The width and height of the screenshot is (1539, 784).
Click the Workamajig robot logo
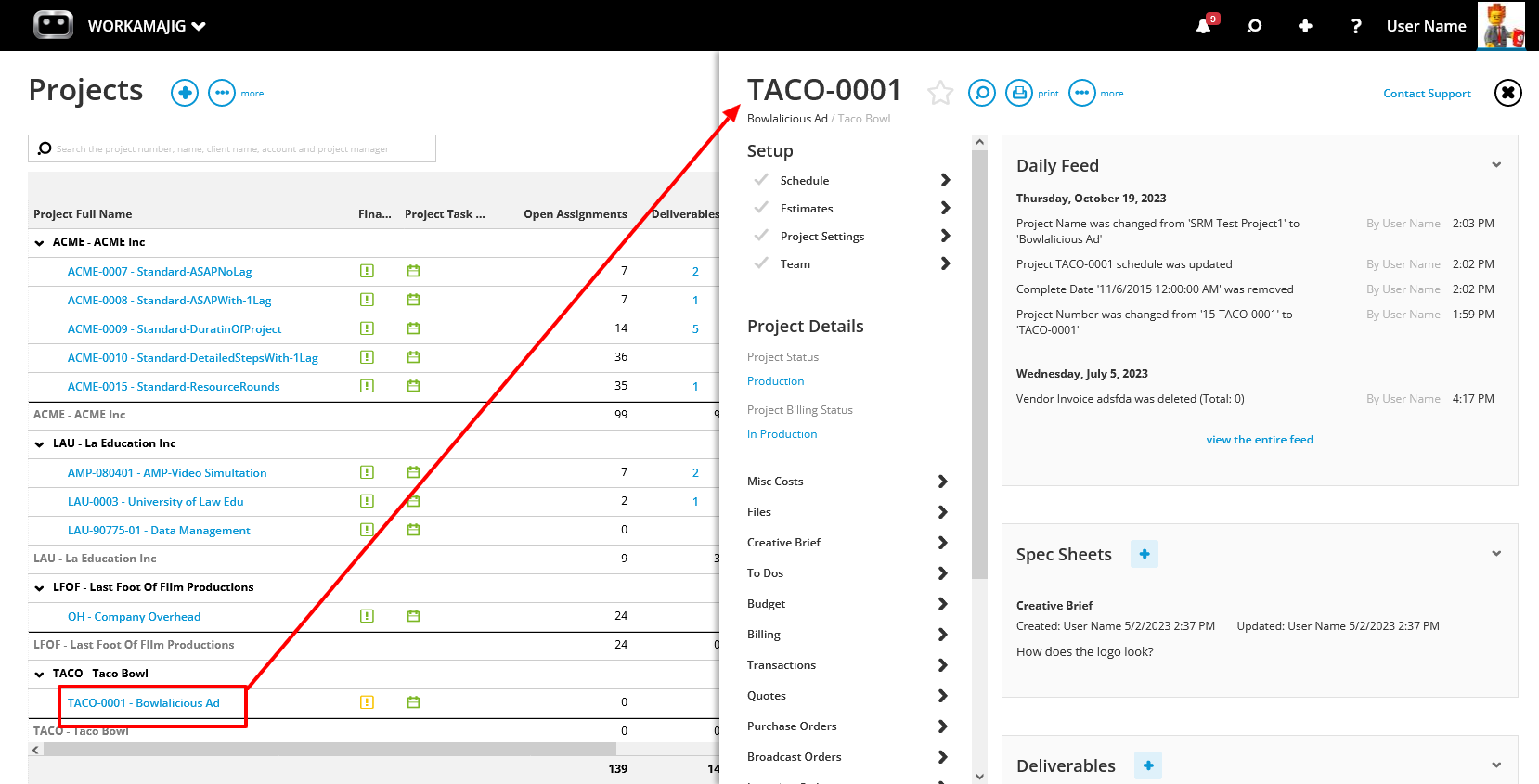pos(53,25)
